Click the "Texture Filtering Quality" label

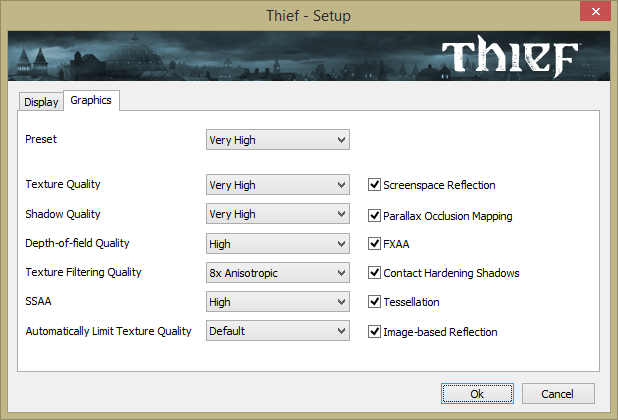click(x=83, y=272)
